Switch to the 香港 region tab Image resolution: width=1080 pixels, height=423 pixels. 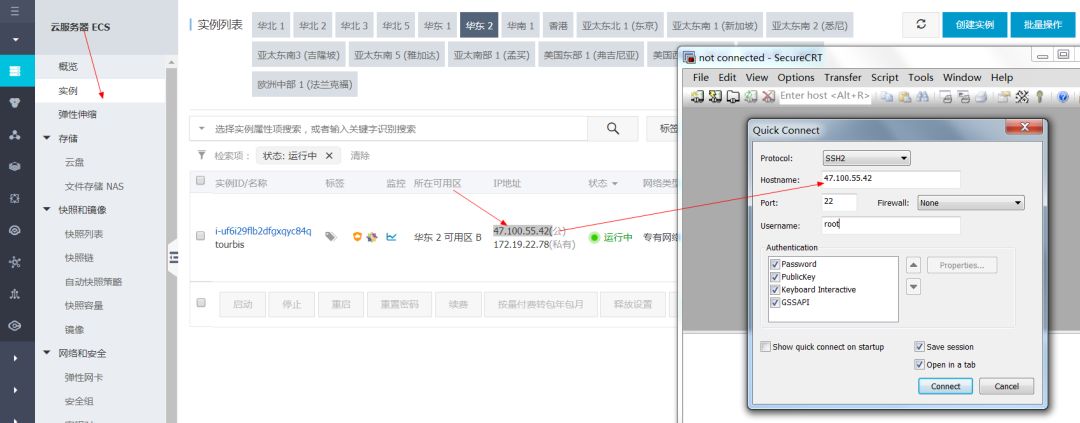[558, 25]
